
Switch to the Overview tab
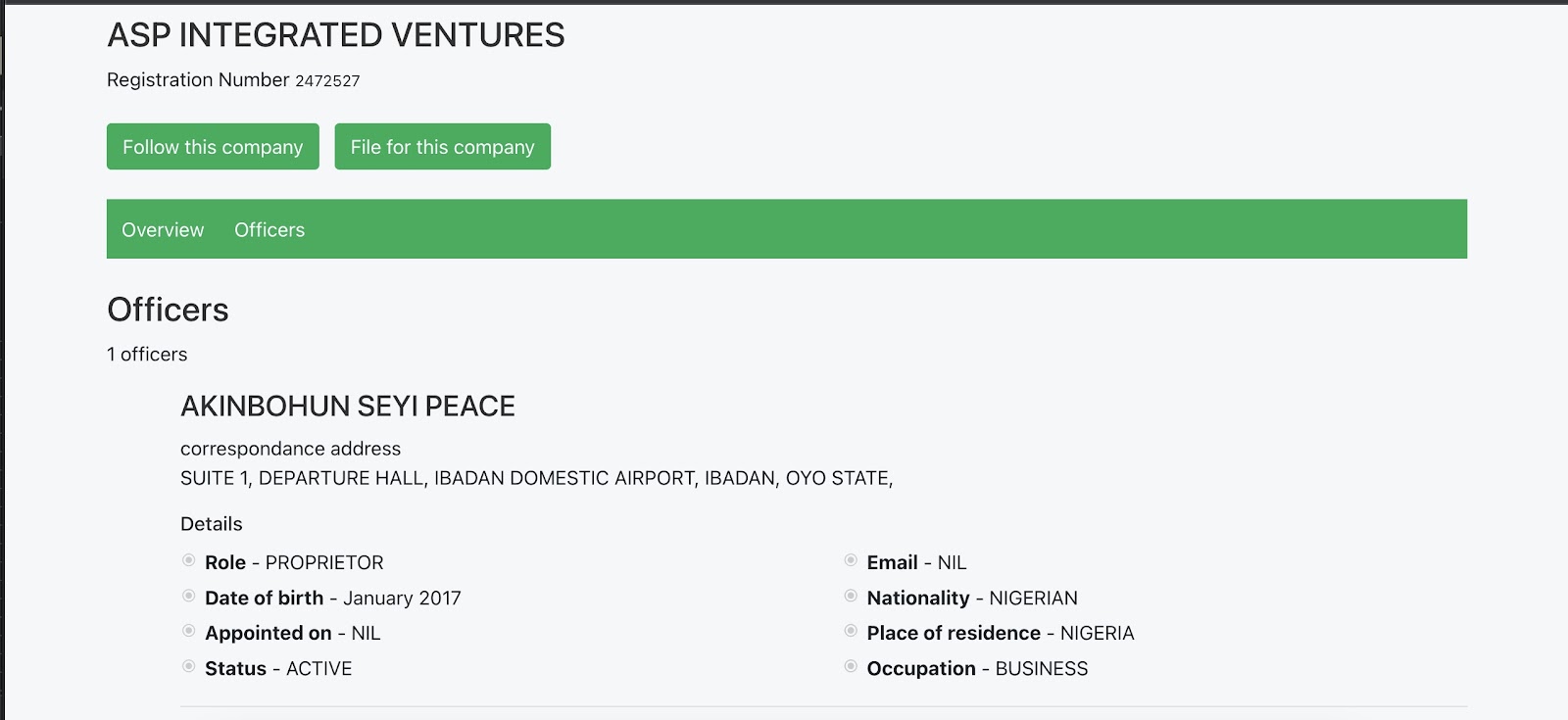(x=163, y=230)
